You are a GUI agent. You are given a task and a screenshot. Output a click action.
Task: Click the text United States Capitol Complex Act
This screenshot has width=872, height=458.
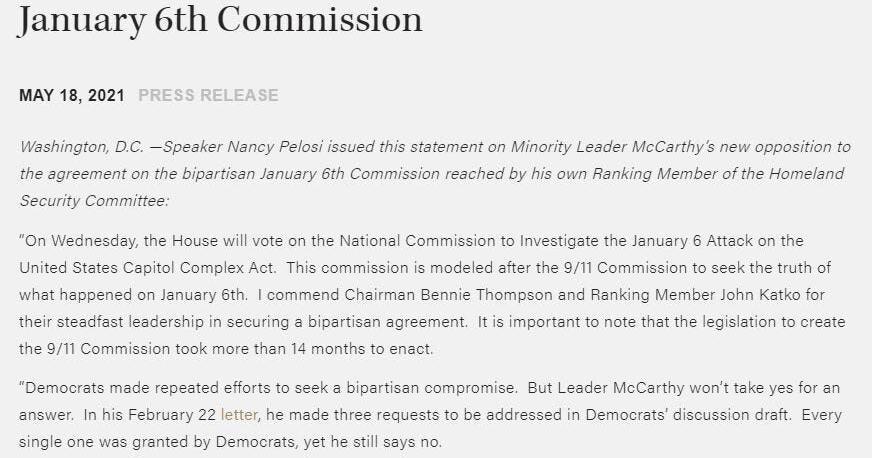point(147,268)
